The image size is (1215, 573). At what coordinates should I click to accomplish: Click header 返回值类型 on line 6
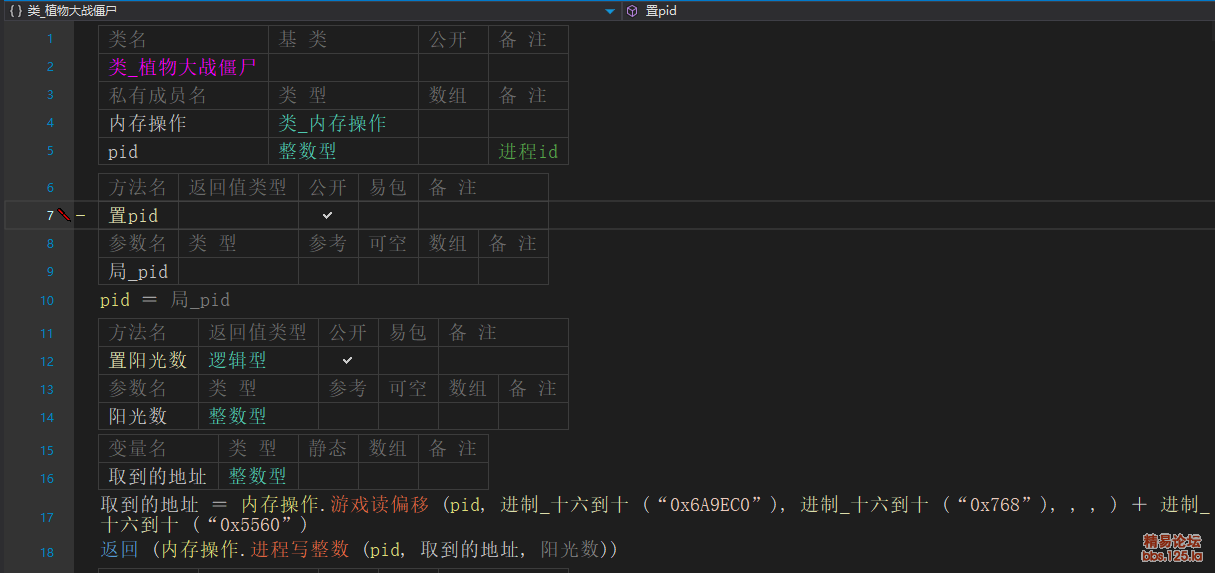click(x=237, y=187)
